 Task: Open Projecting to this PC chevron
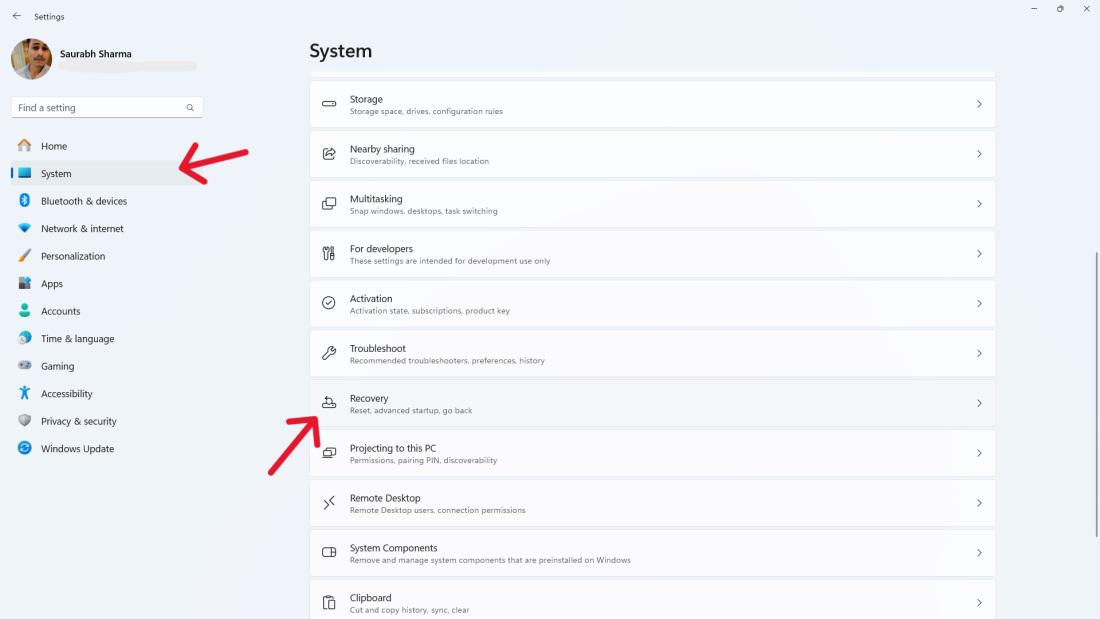coord(979,453)
